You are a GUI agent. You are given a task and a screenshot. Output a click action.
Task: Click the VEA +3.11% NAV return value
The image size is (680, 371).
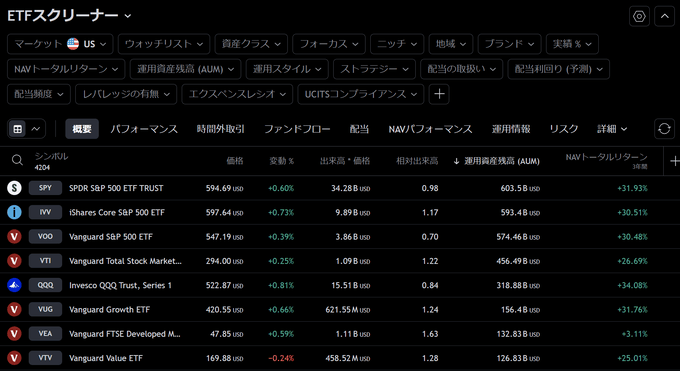[634, 334]
